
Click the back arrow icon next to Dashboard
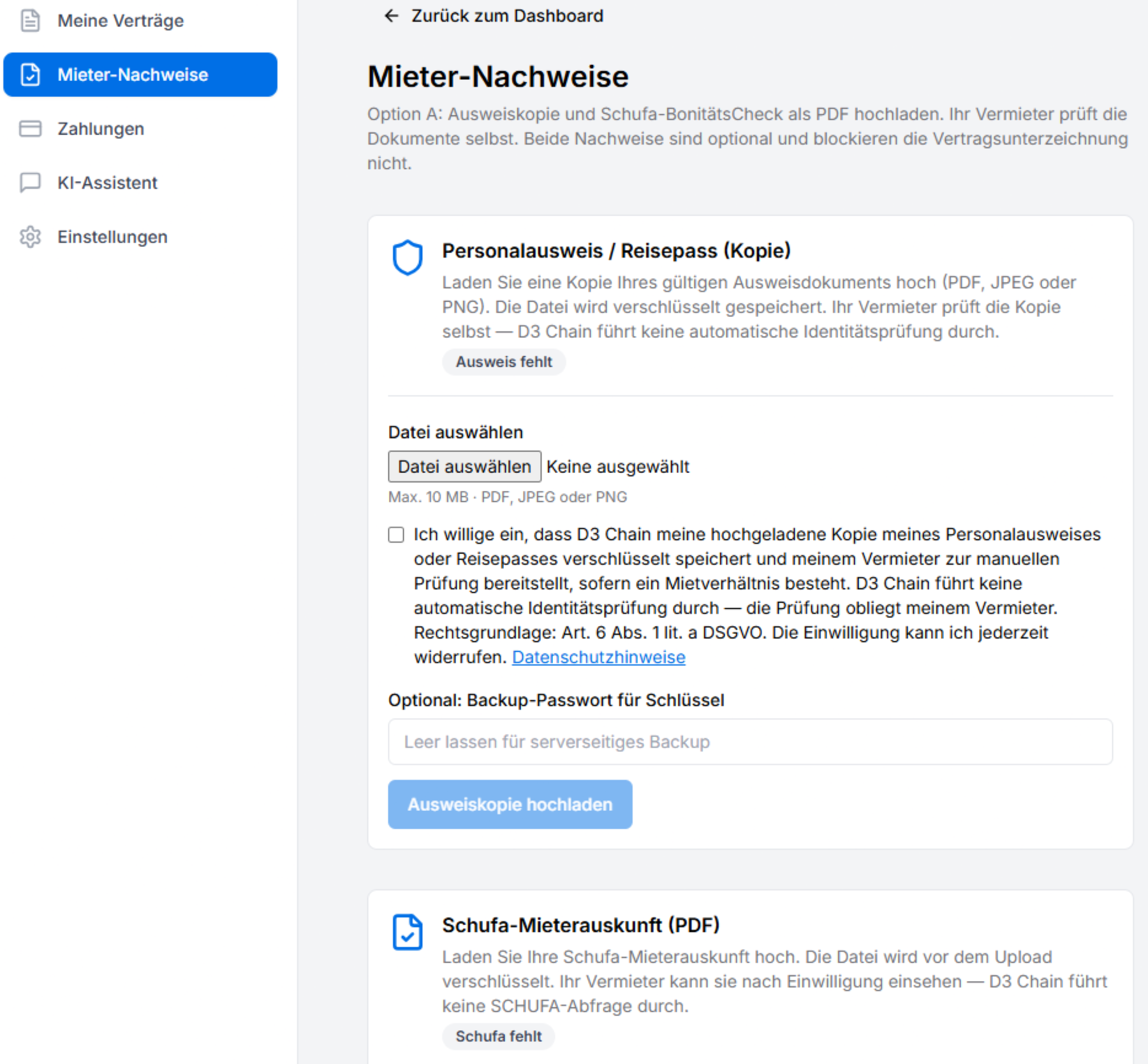click(x=391, y=16)
